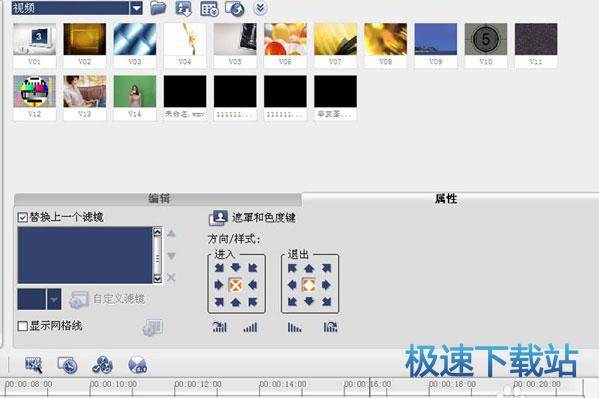599x398 pixels.
Task: Select color bars thumbnail V12
Action: click(34, 97)
